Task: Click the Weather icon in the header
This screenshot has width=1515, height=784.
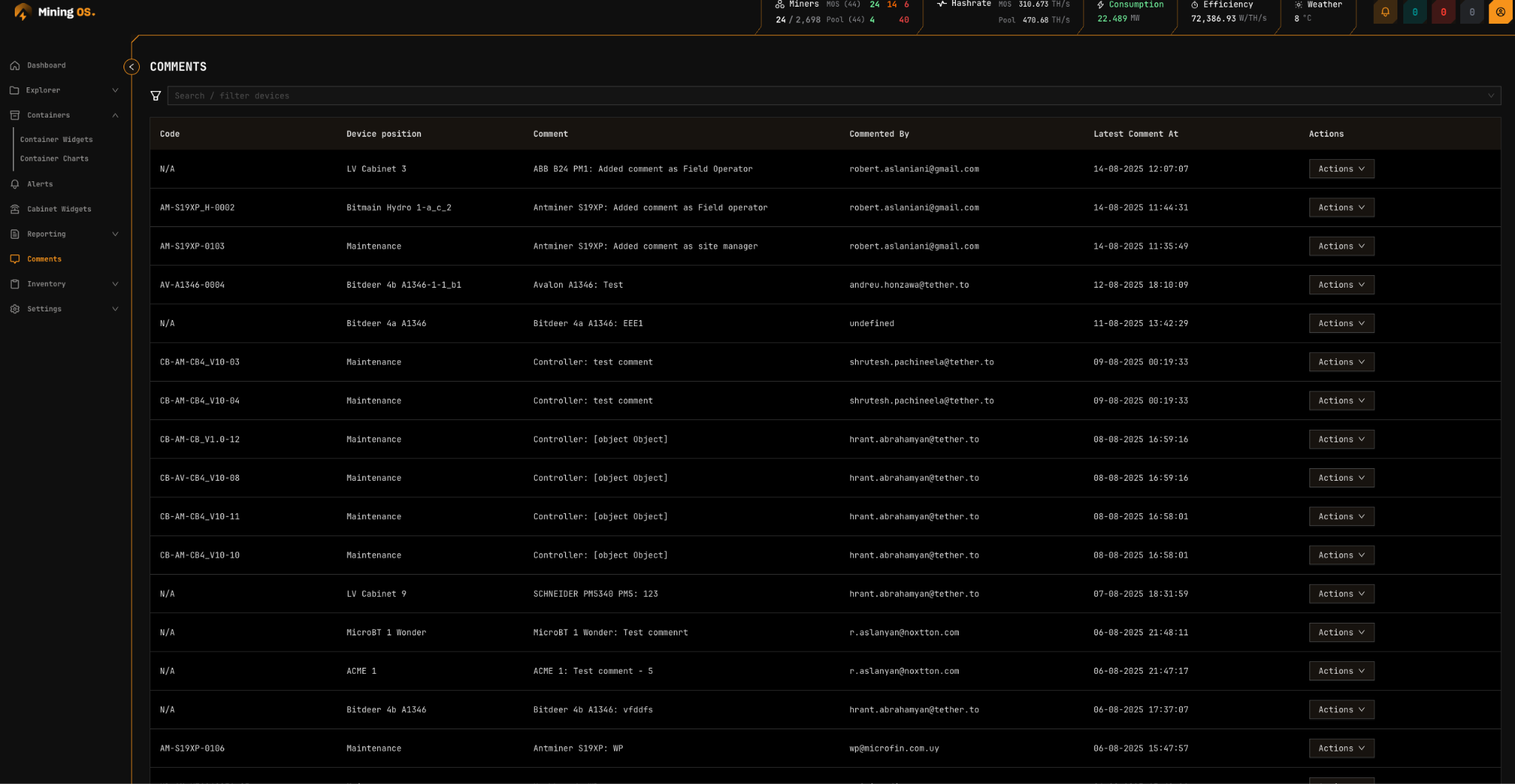Action: tap(1297, 4)
